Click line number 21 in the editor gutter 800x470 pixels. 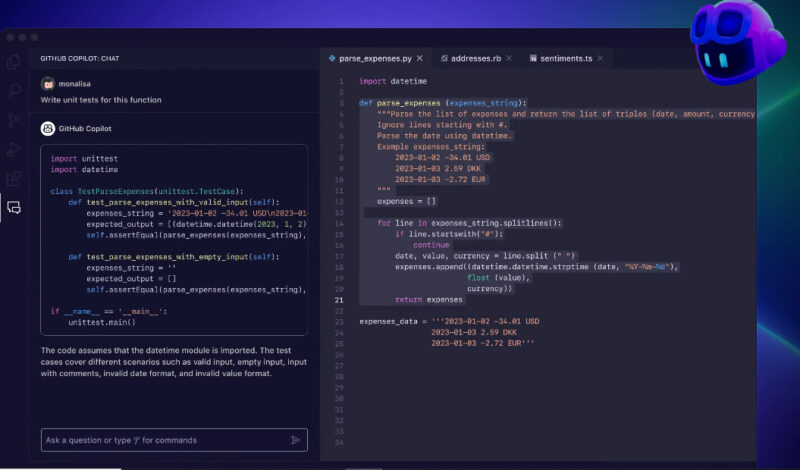(339, 300)
